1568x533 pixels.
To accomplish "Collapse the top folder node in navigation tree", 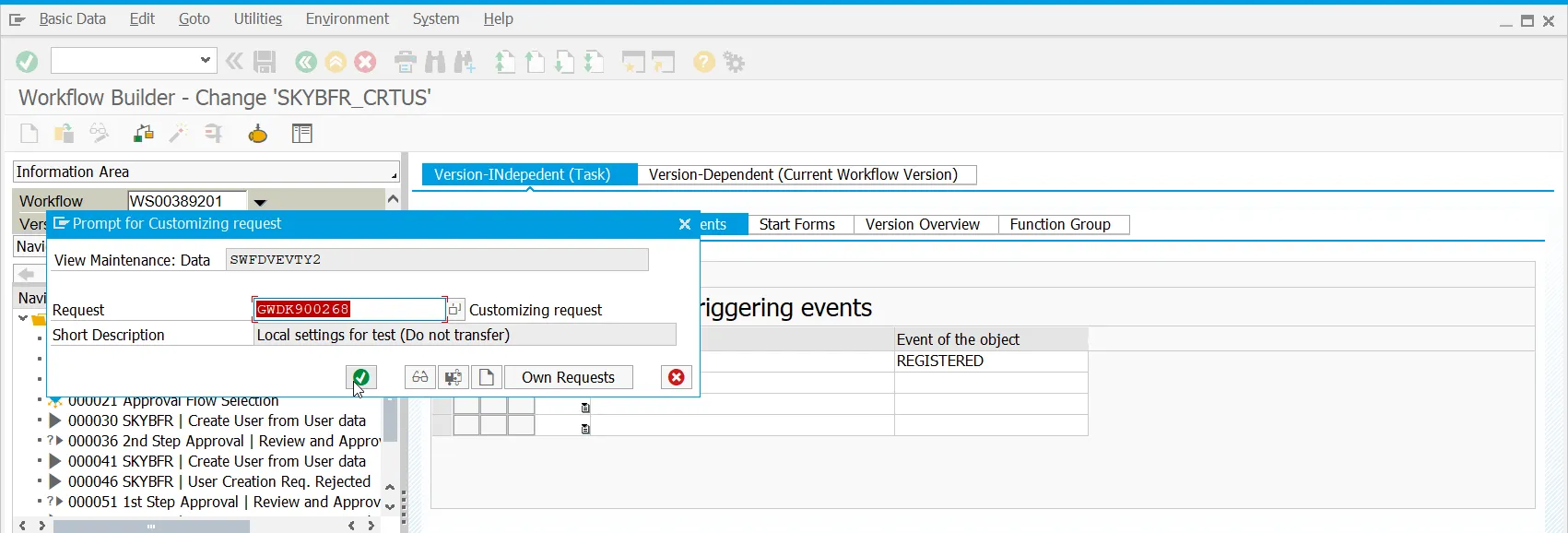I will click(x=23, y=318).
